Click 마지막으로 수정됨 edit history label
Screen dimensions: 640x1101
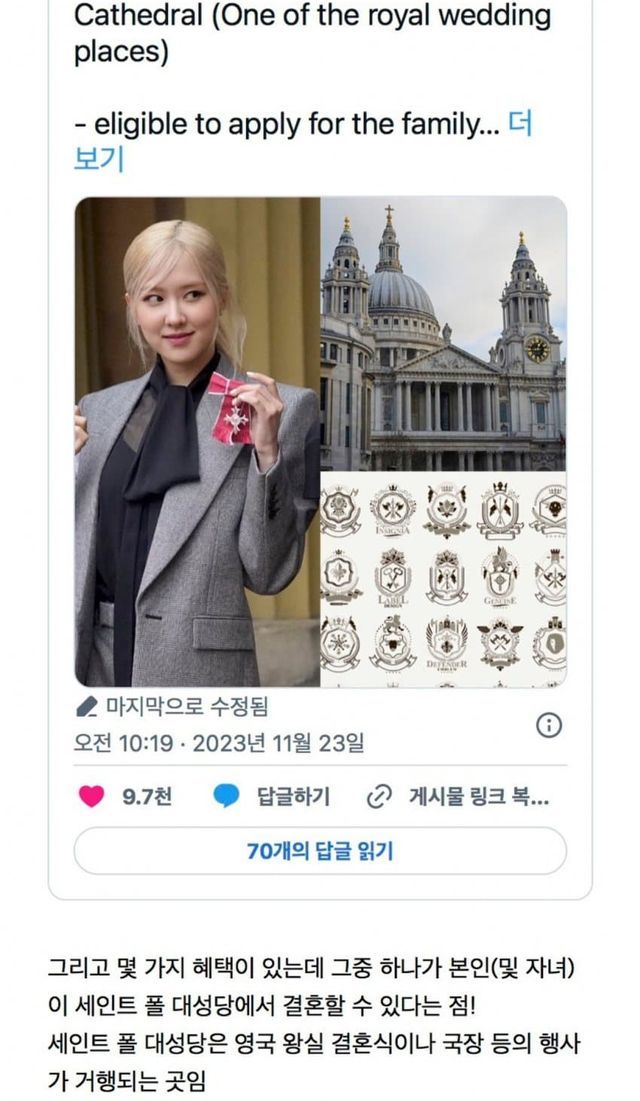point(187,706)
